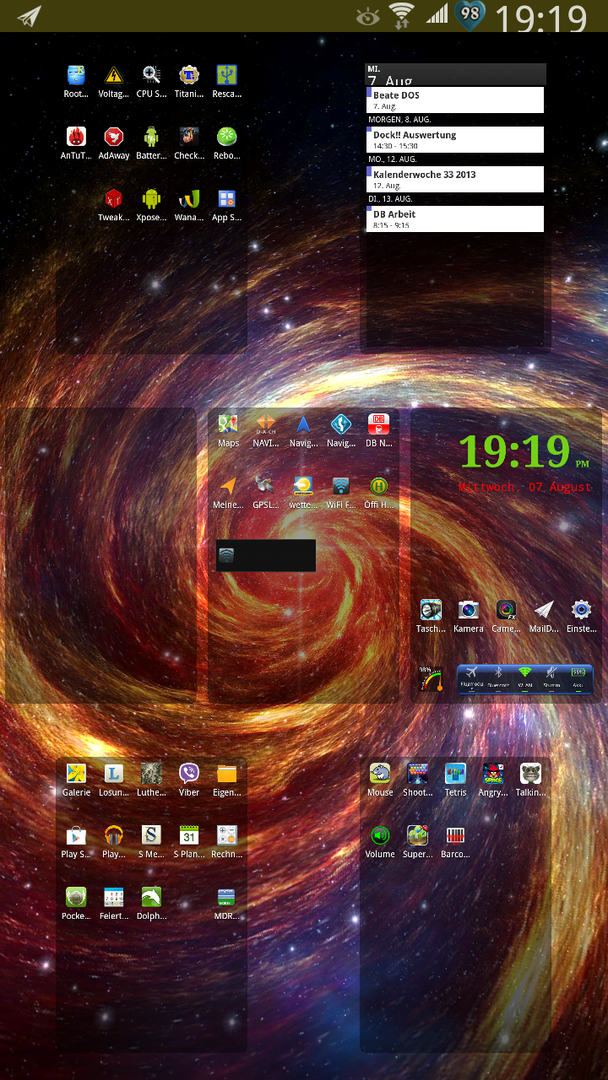Open the WiFi File app icon
The width and height of the screenshot is (608, 1080).
[341, 486]
